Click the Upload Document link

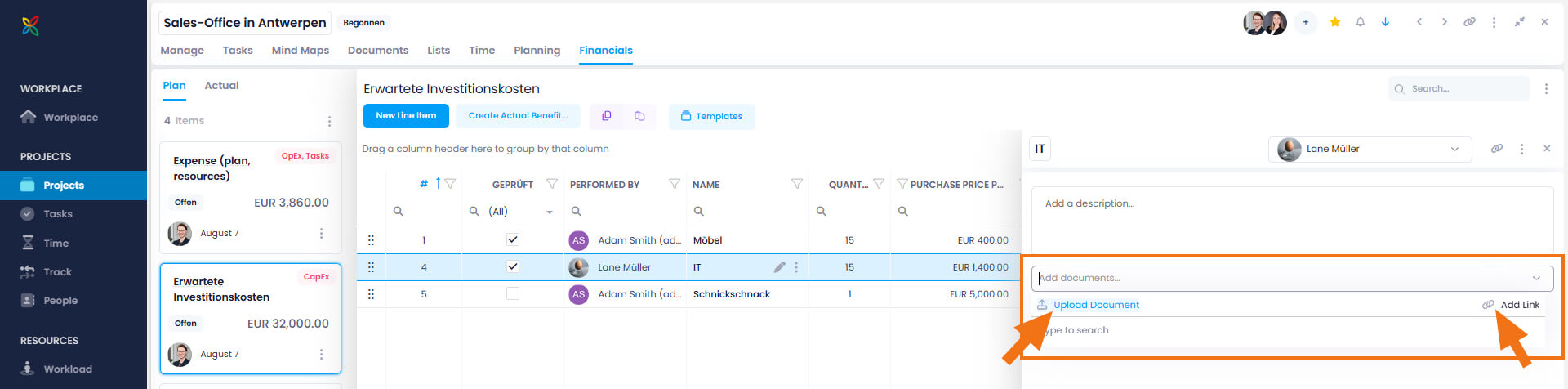[x=1096, y=305]
